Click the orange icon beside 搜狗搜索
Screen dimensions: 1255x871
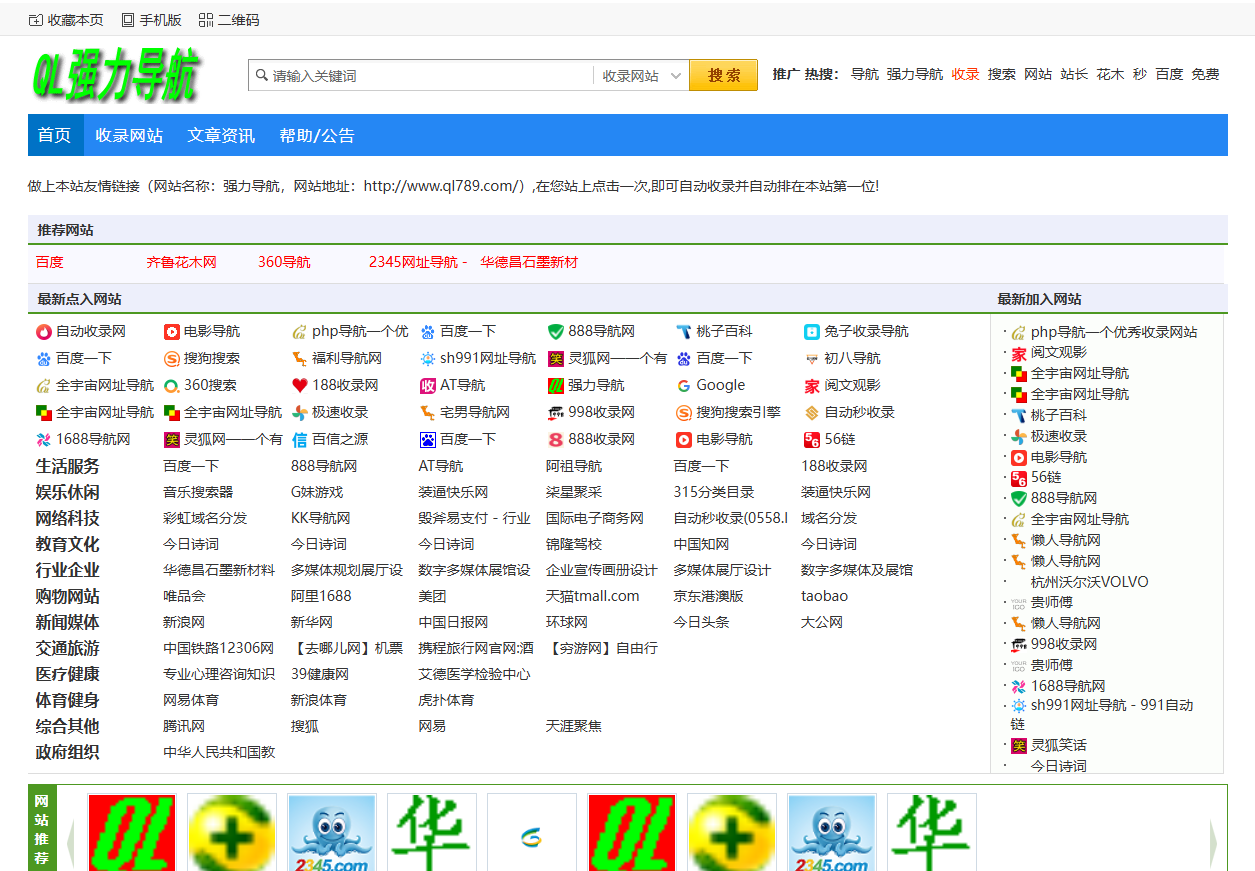coord(172,359)
